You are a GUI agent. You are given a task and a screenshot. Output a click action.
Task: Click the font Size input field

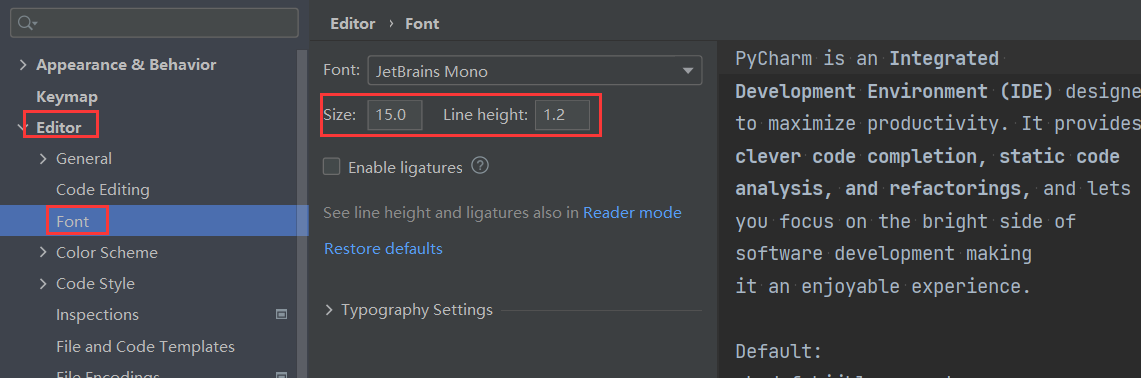(x=394, y=115)
